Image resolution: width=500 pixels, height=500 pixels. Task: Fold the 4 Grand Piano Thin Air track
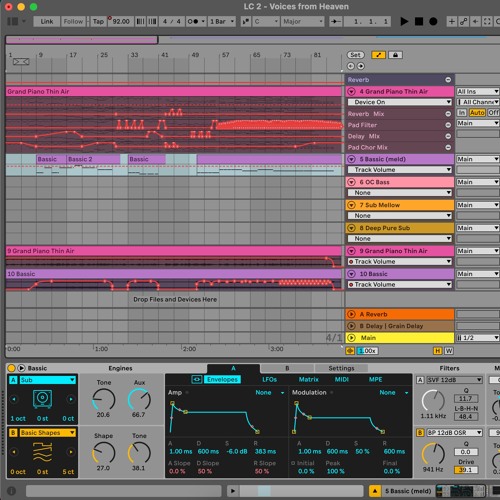pos(351,91)
